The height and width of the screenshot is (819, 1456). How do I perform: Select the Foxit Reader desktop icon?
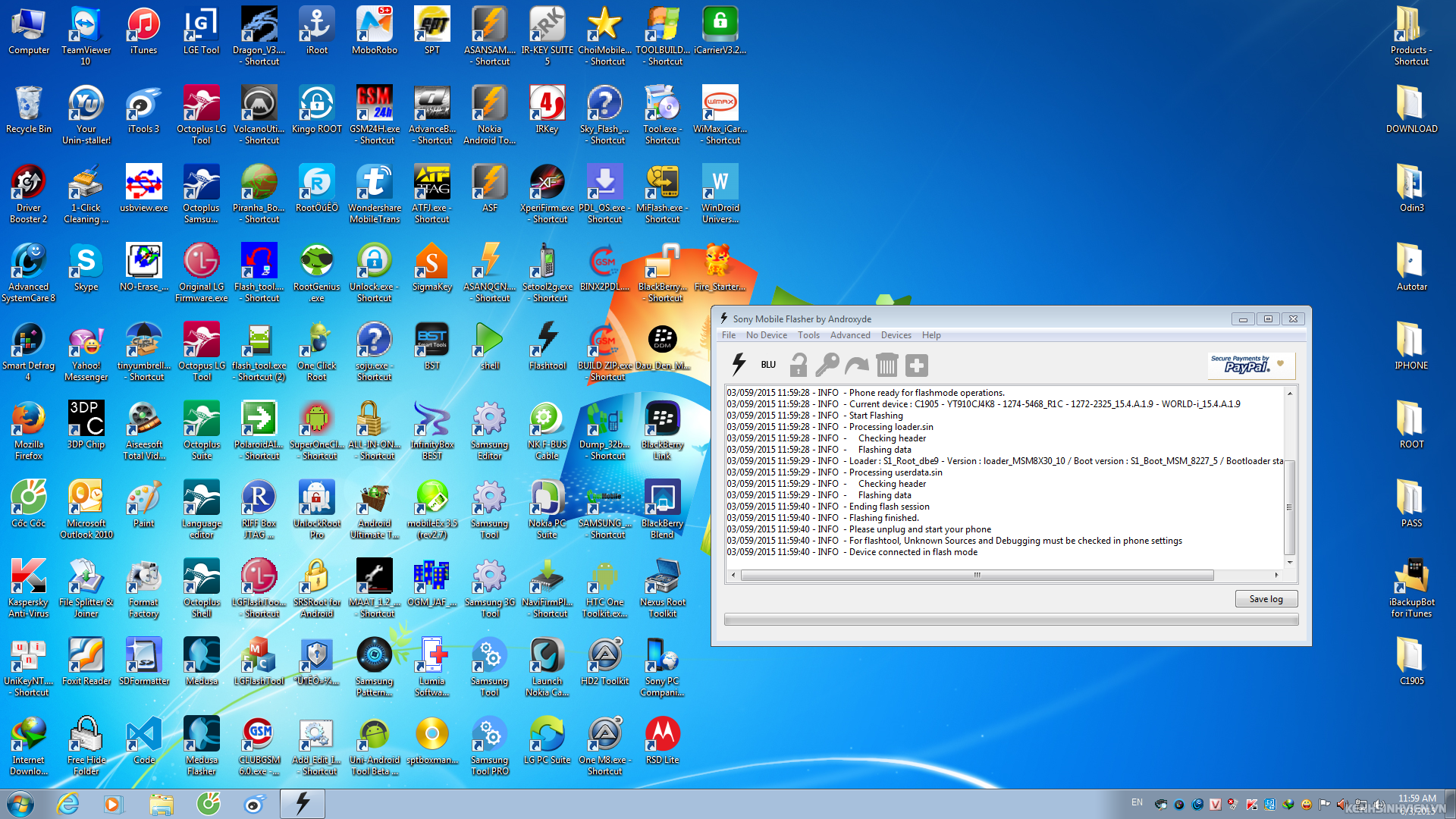click(86, 661)
